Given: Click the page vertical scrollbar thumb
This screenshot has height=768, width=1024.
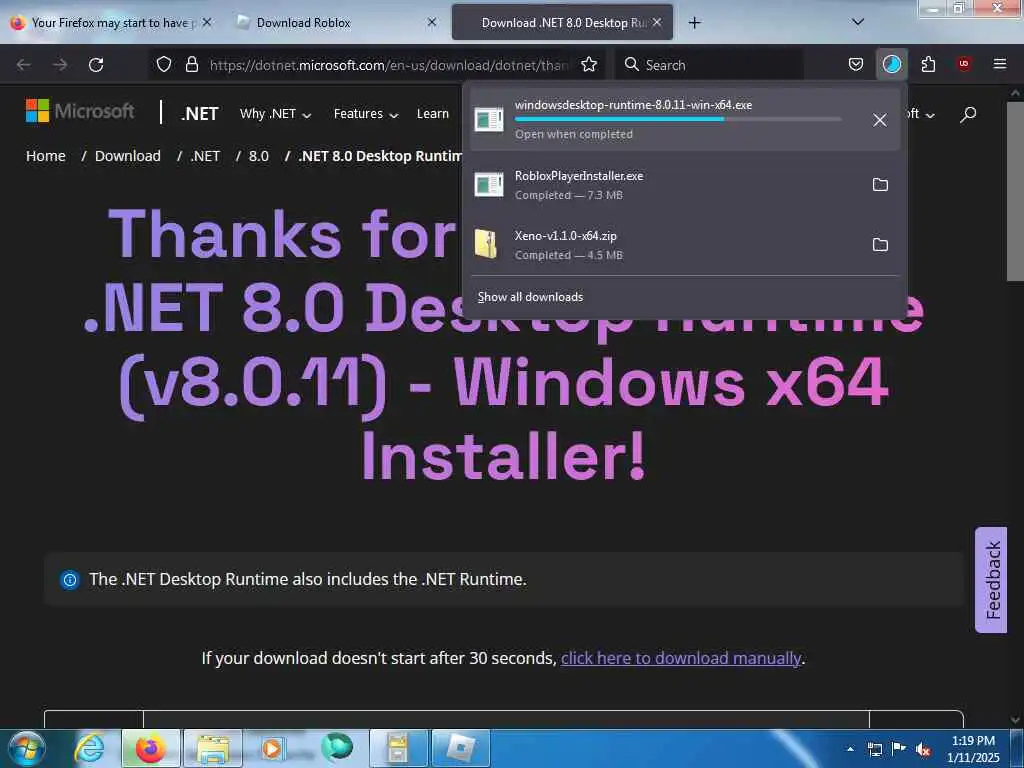Looking at the screenshot, I should tap(1014, 191).
